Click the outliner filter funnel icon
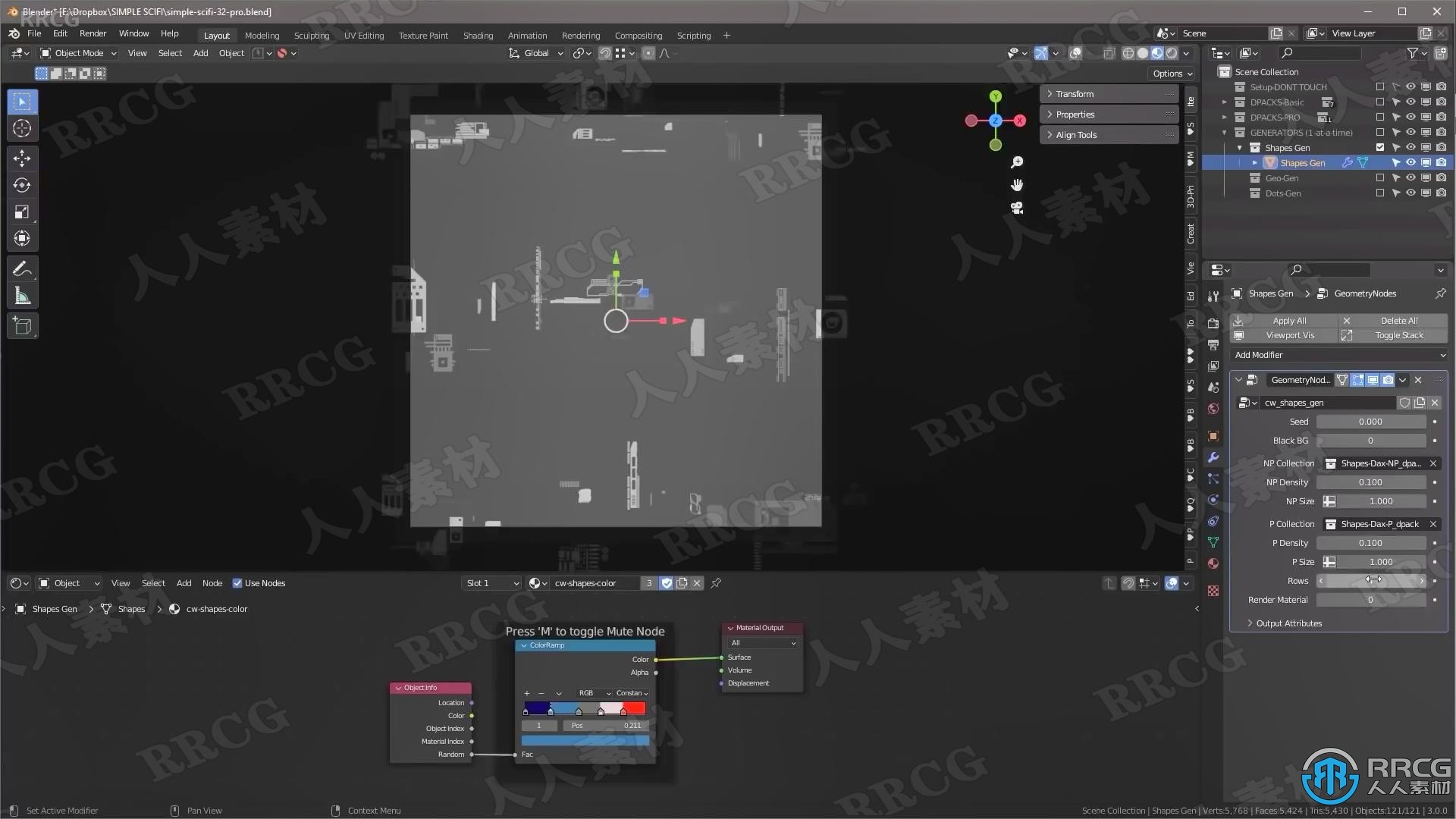The image size is (1456, 819). tap(1413, 53)
